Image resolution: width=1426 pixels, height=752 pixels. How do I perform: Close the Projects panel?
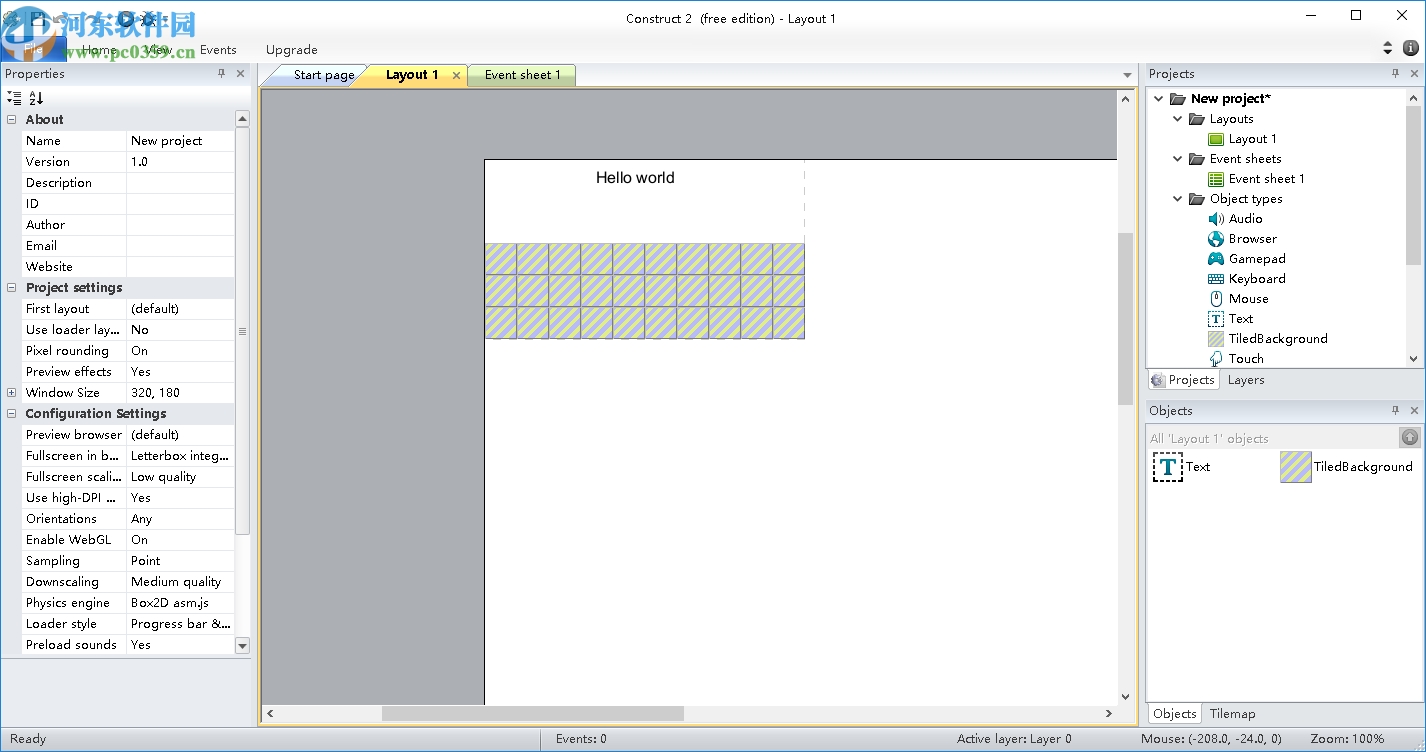coord(1414,74)
